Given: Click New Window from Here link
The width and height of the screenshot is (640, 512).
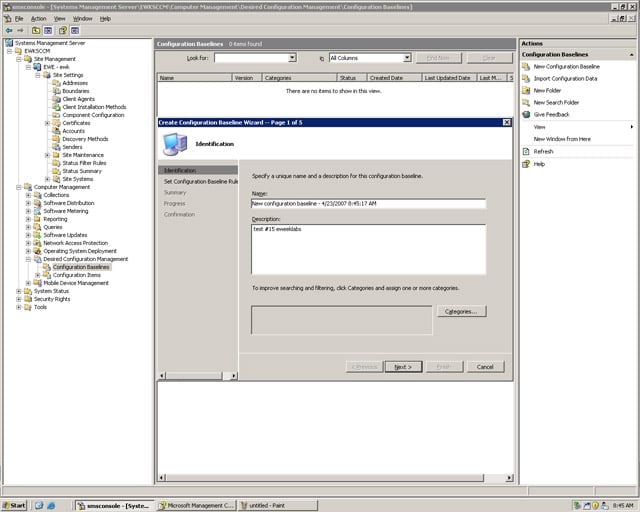Looking at the screenshot, I should pyautogui.click(x=562, y=139).
